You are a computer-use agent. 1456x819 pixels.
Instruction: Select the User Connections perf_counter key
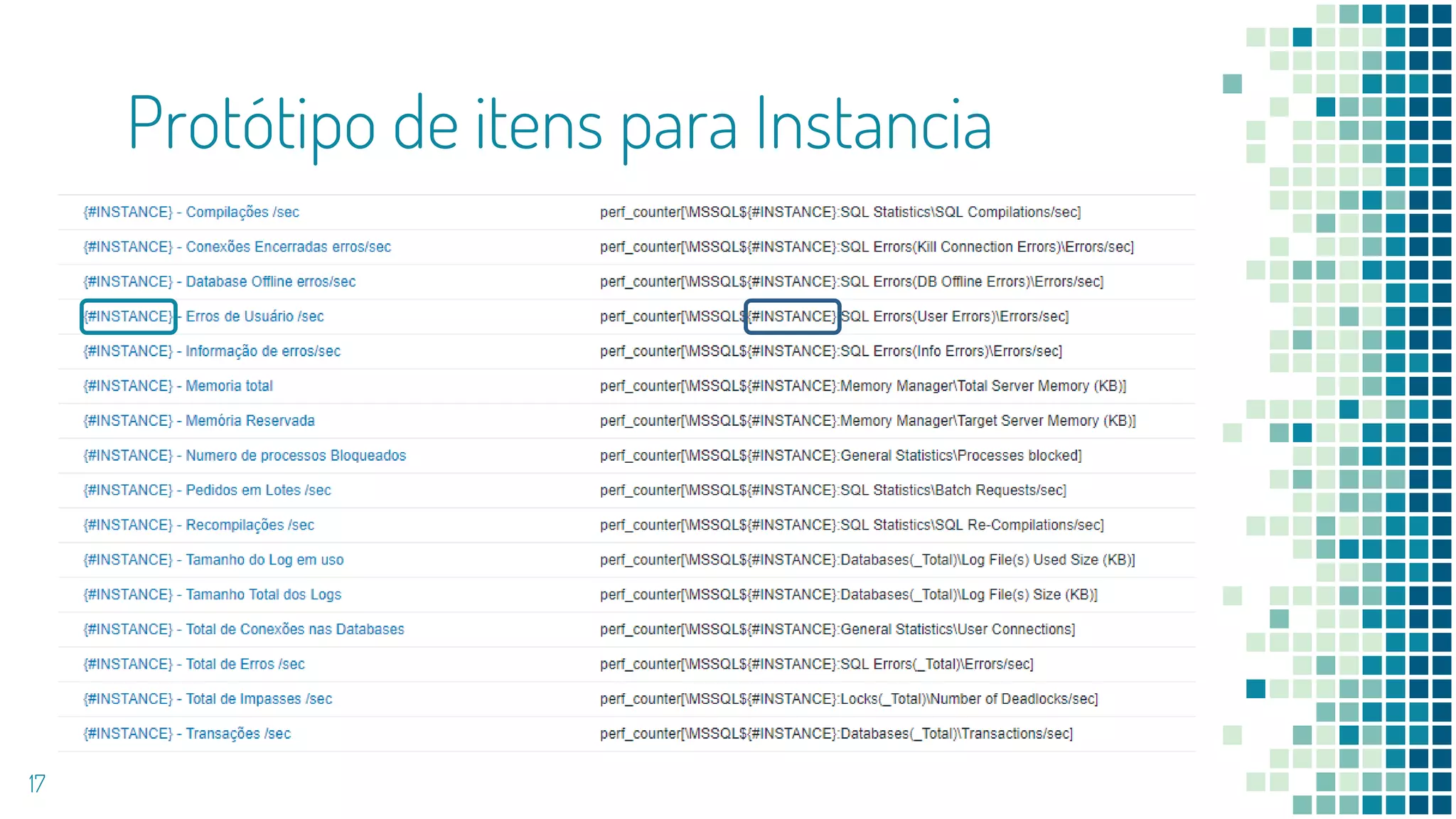click(x=837, y=630)
